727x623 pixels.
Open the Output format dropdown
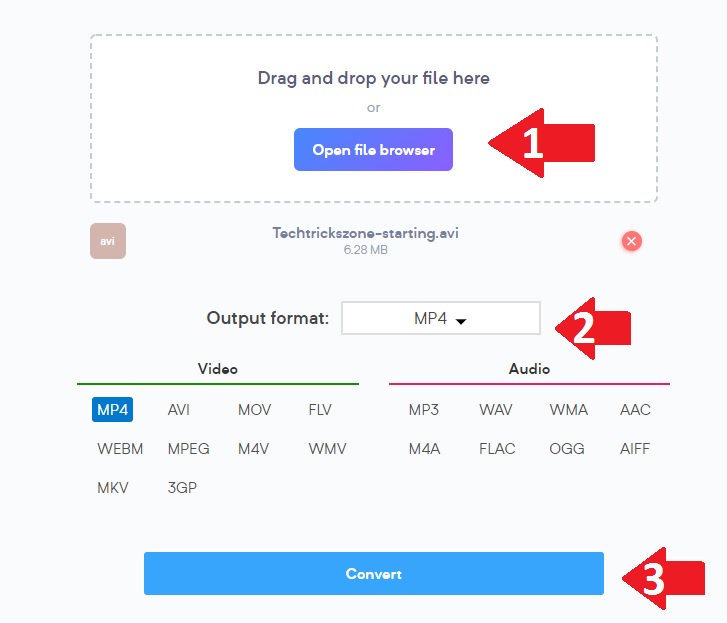click(x=441, y=319)
